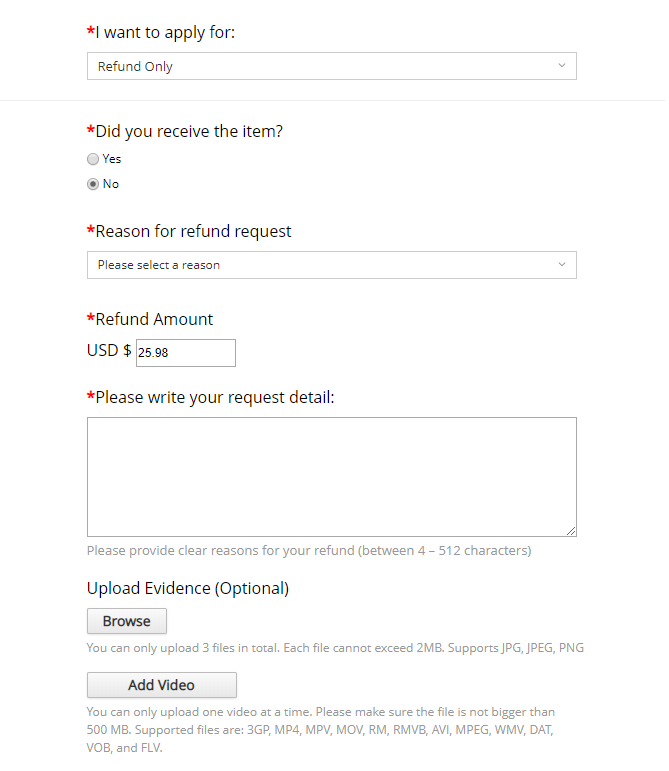This screenshot has width=669, height=771.
Task: Select the "Yes" radio button
Action: 93,159
